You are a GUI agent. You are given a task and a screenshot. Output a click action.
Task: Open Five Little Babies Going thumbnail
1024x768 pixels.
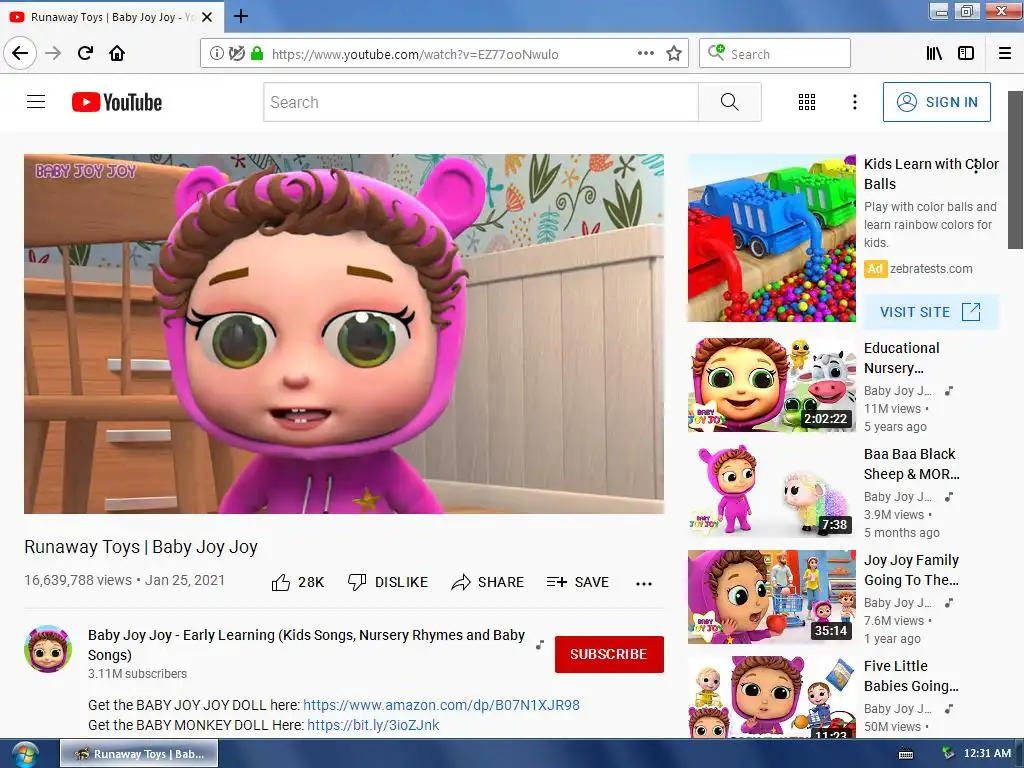tap(772, 697)
